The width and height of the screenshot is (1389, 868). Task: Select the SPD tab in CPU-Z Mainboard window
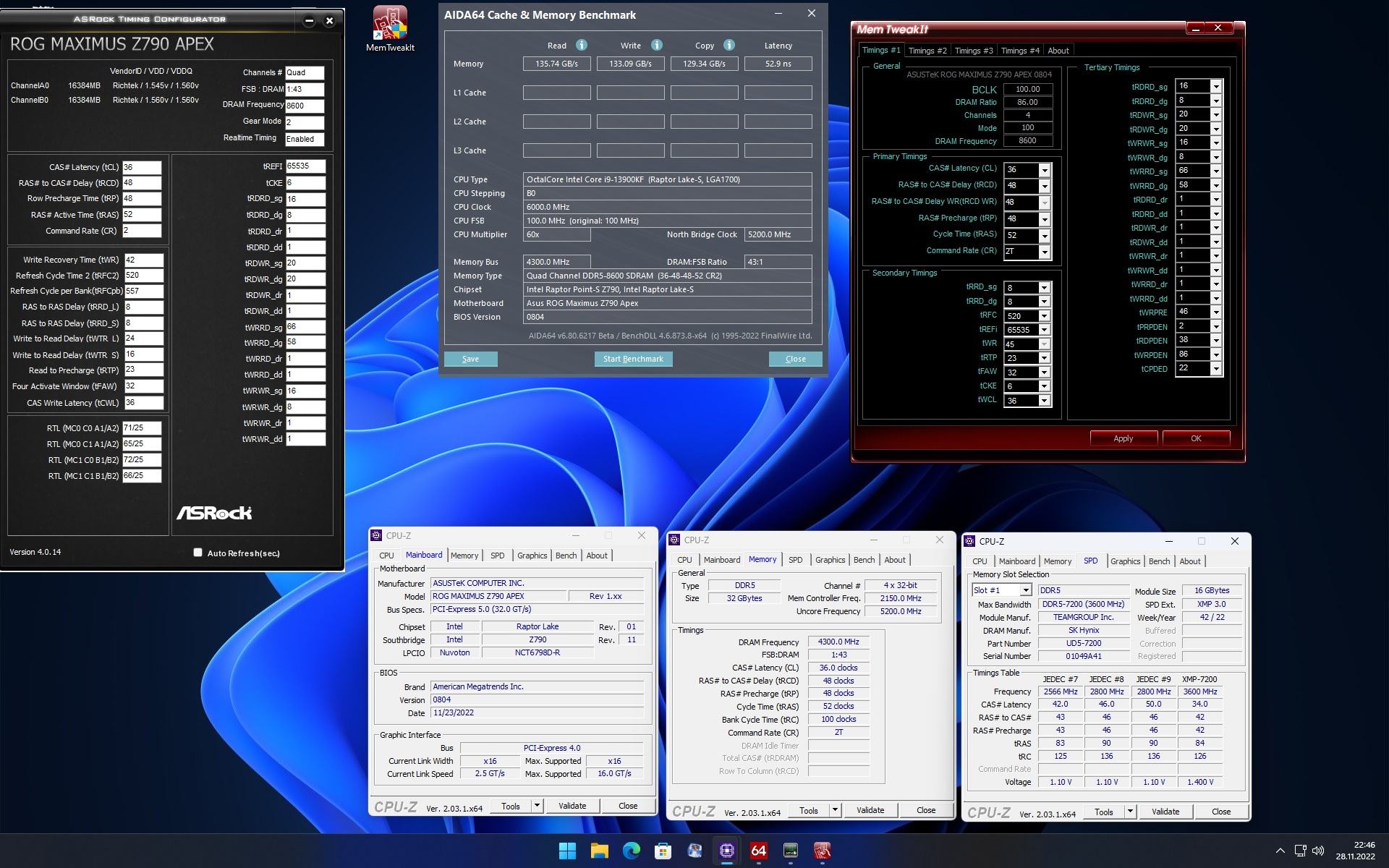497,556
